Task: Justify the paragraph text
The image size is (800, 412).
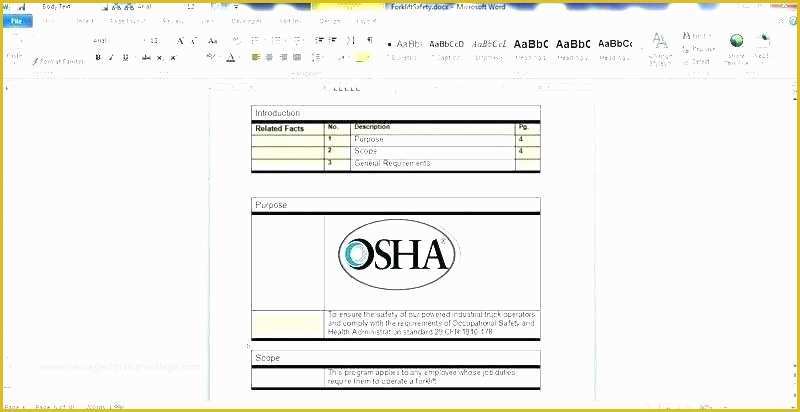Action: point(297,57)
